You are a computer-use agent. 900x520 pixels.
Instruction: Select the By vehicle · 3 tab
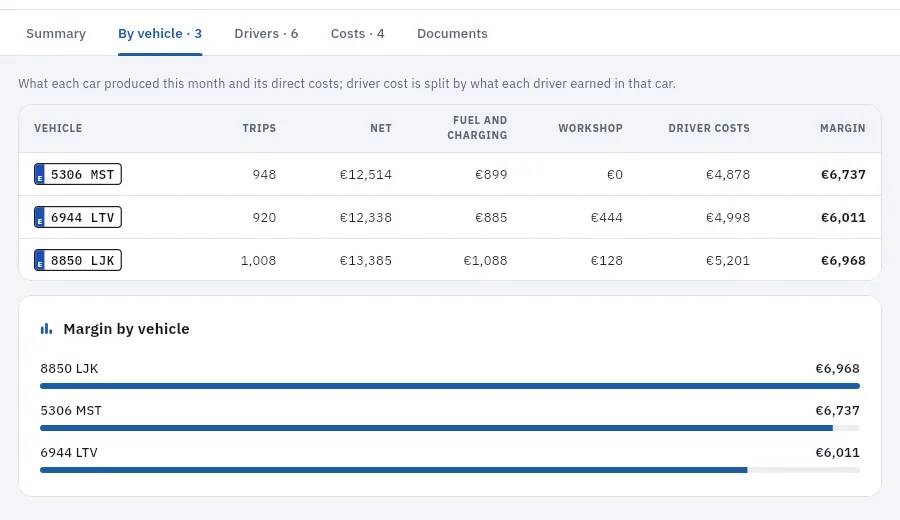(160, 33)
